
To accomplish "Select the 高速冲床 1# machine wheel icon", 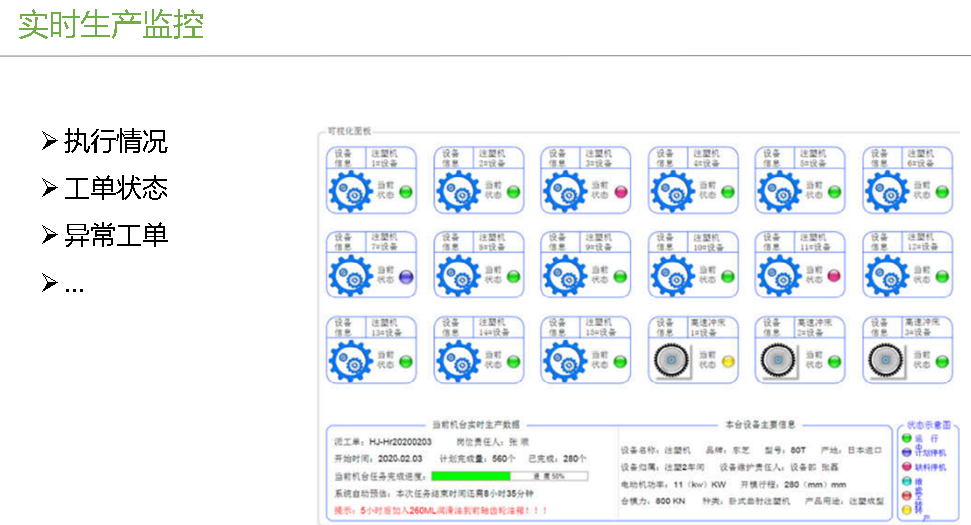I will click(672, 359).
